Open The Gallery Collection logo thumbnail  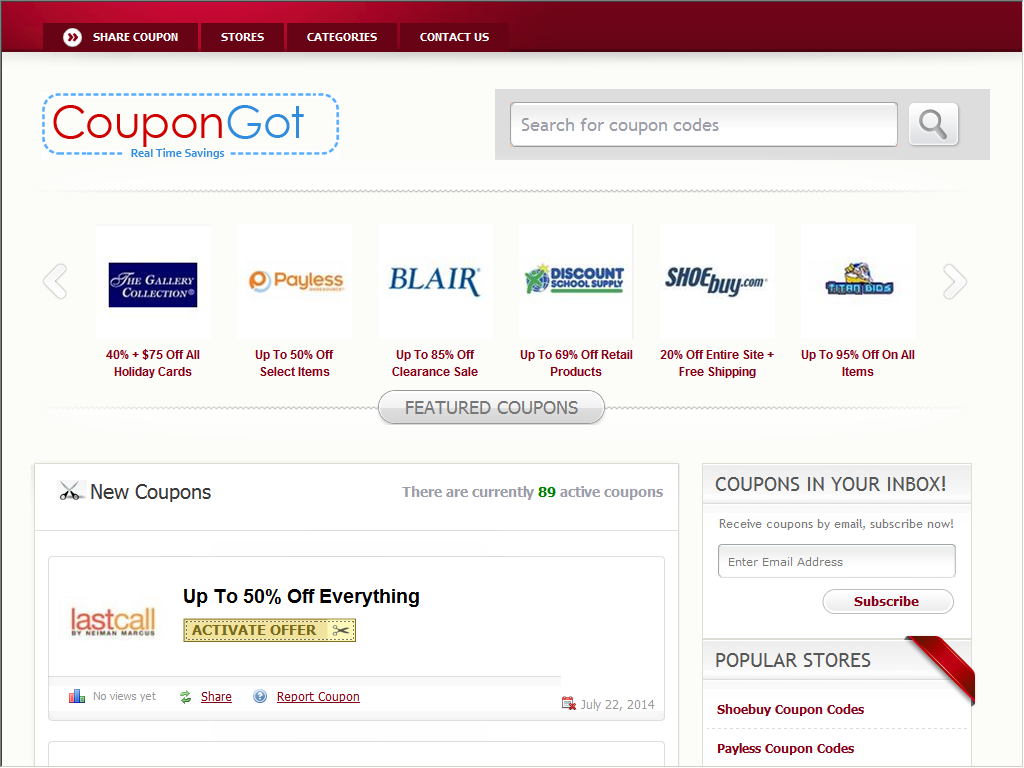(x=153, y=285)
